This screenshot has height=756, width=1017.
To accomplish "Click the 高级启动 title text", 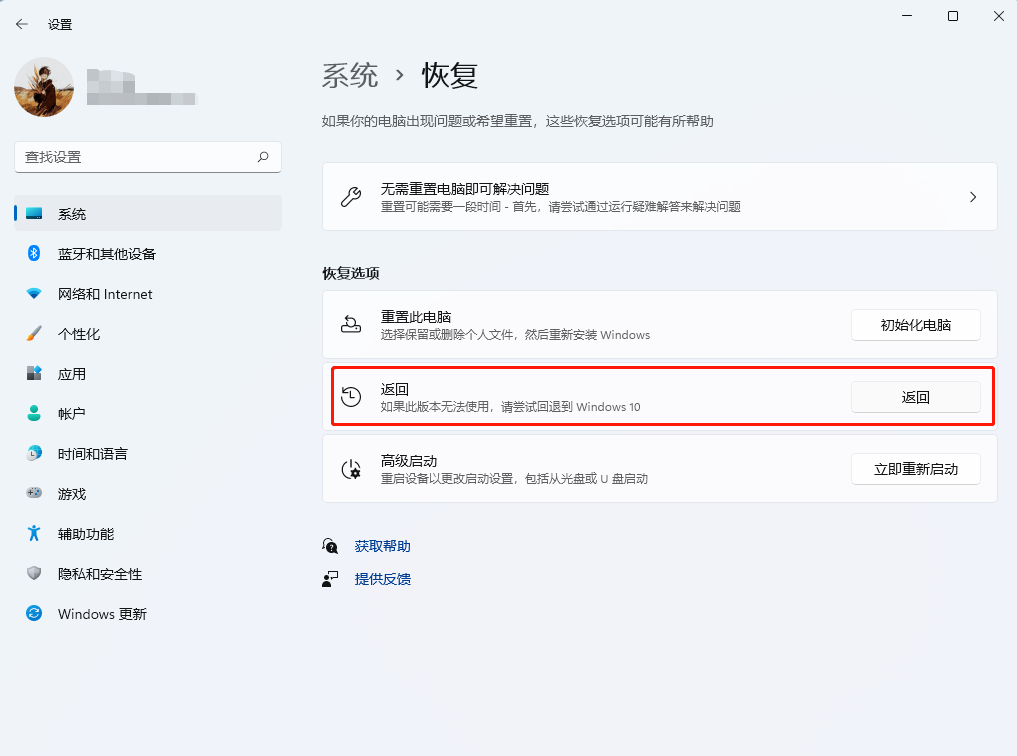I will [x=409, y=461].
